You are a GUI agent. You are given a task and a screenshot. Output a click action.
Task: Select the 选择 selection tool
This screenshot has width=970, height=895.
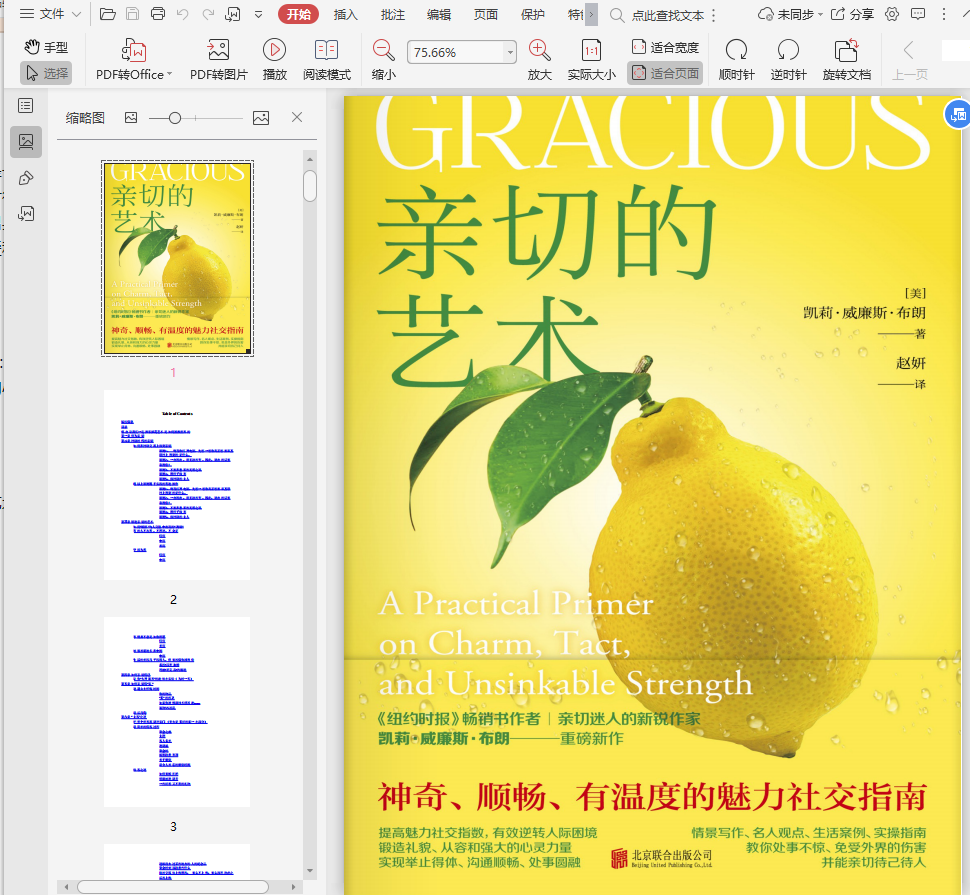(46, 73)
